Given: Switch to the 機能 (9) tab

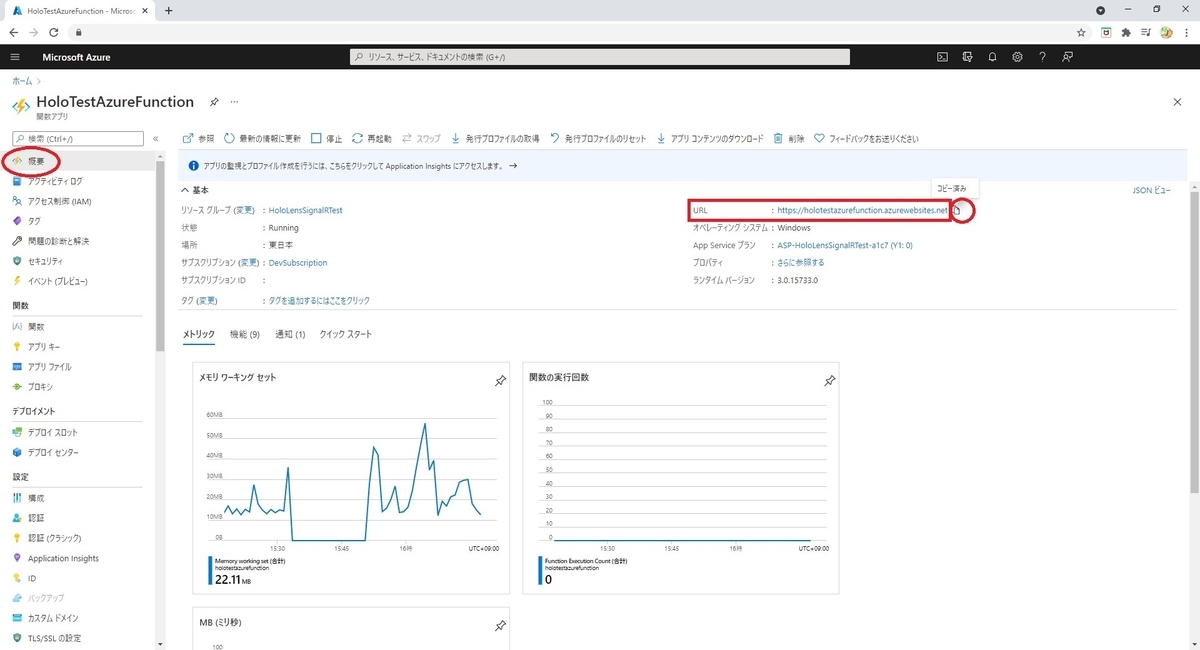Looking at the screenshot, I should coord(245,334).
